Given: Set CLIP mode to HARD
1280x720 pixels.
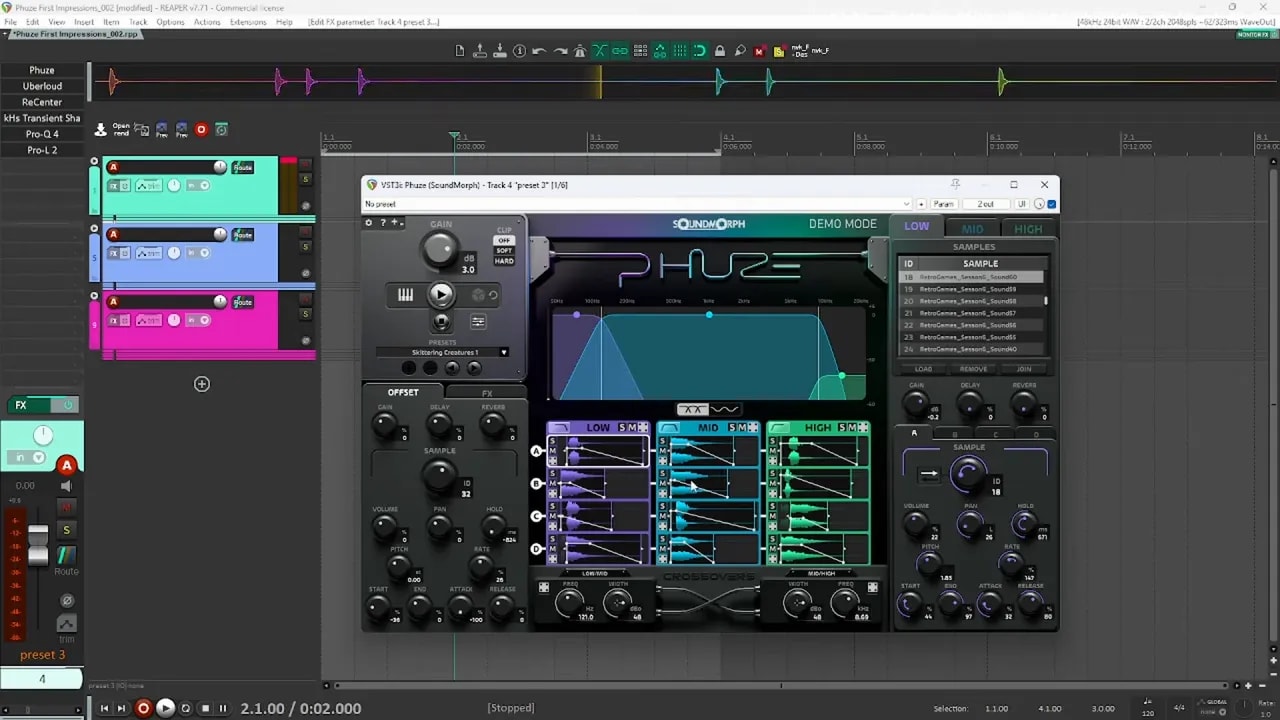Looking at the screenshot, I should tap(504, 261).
